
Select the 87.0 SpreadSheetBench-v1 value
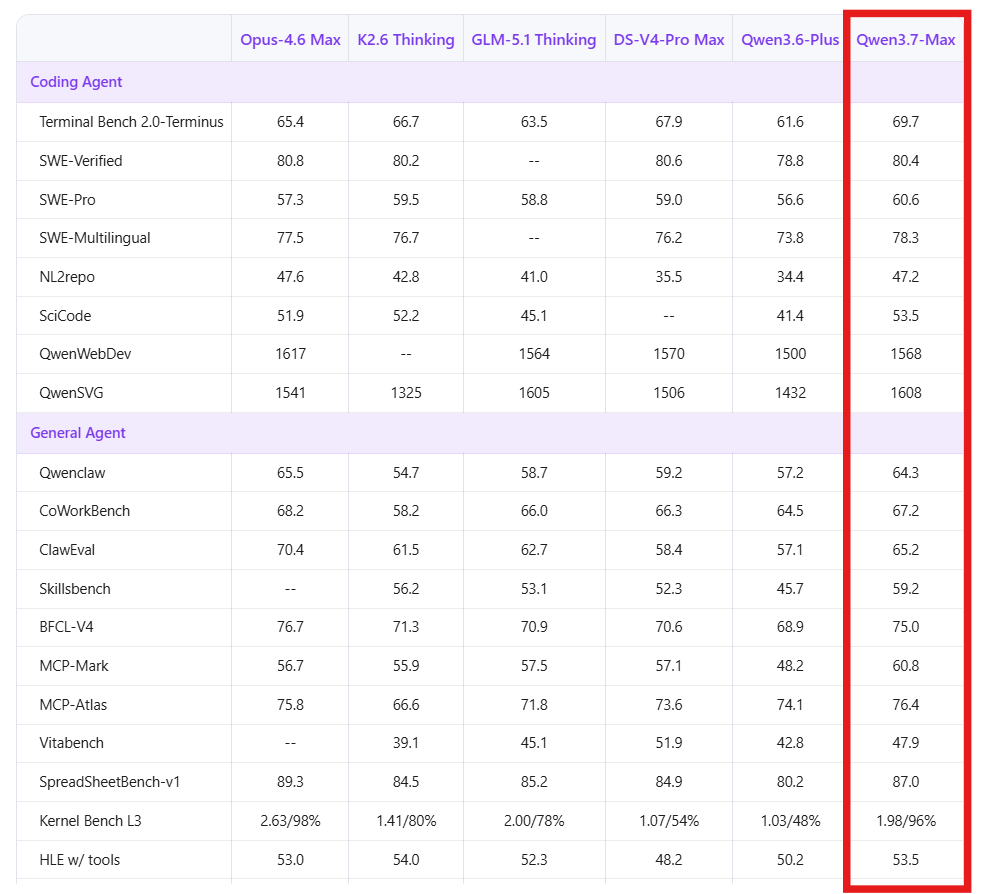click(905, 781)
